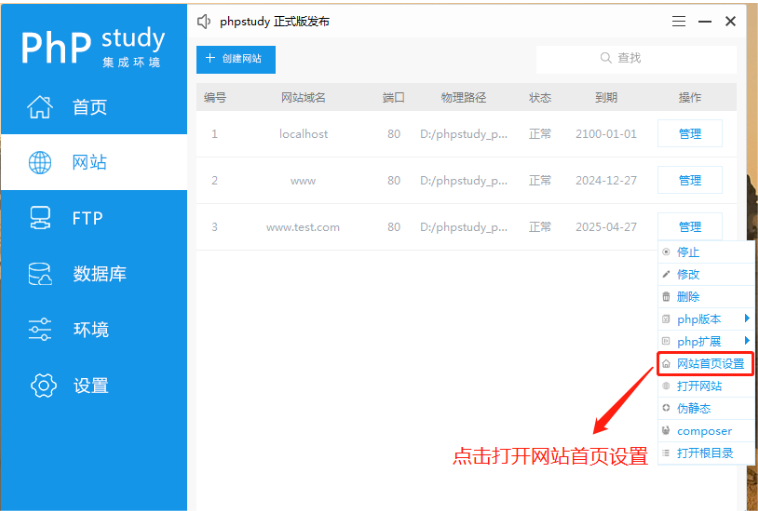This screenshot has height=511, width=758.
Task: Click the database cloud icon in sidebar
Action: pyautogui.click(x=40, y=274)
